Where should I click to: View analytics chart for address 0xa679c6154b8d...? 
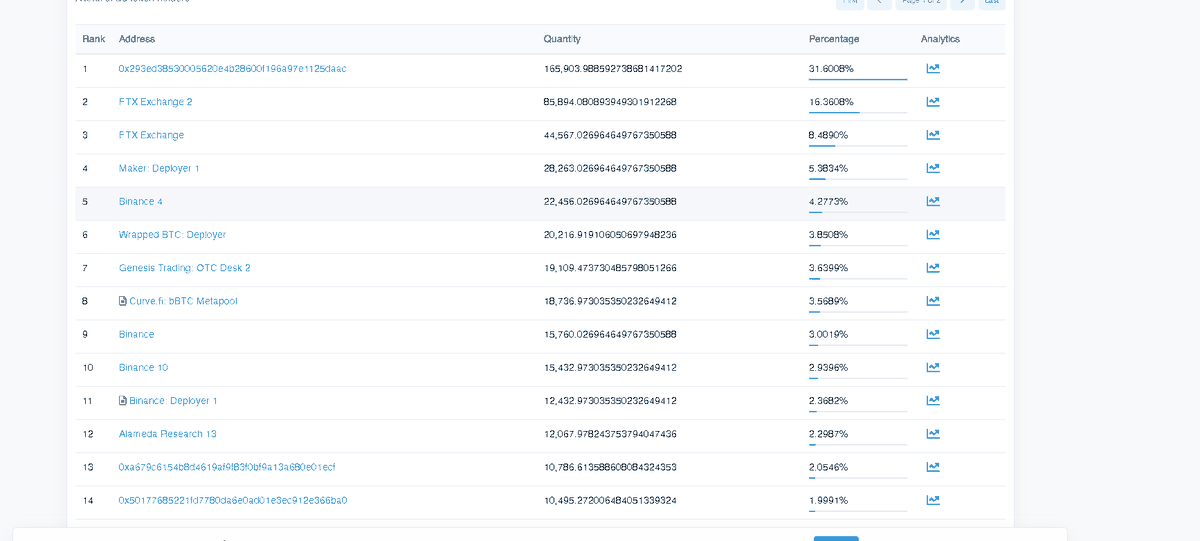pyautogui.click(x=933, y=467)
